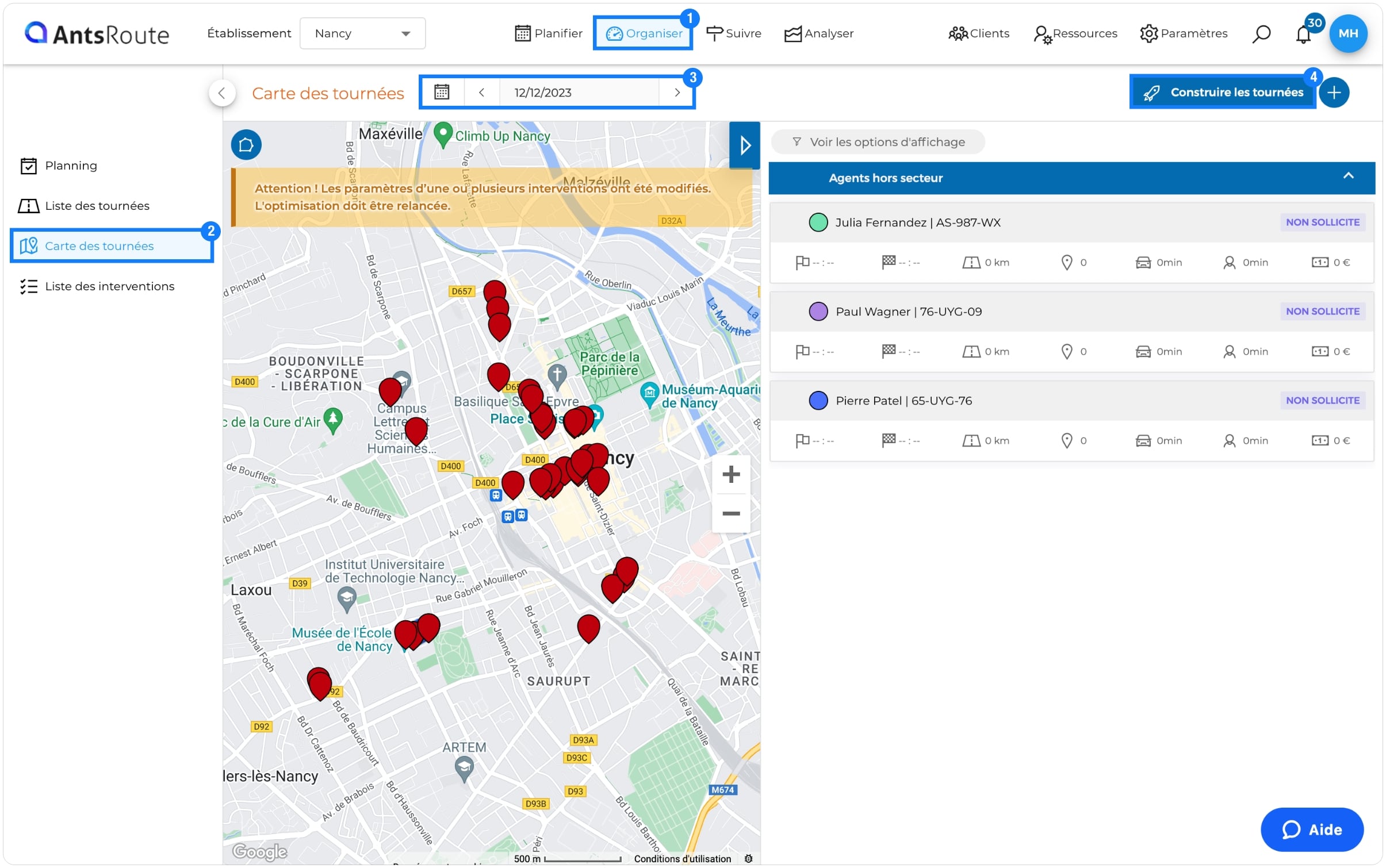Click Paul Wagner driving time car icon

coord(1143,352)
